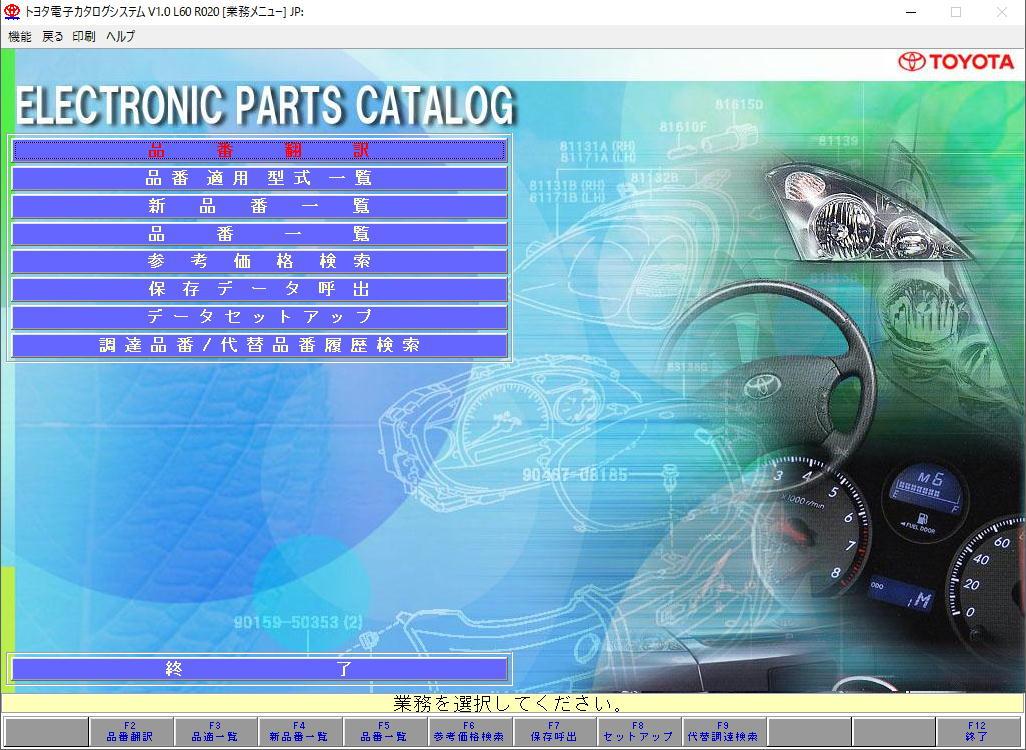Click the F5 品番一覧 function key
Screen dimensions: 1026x750
click(385, 732)
